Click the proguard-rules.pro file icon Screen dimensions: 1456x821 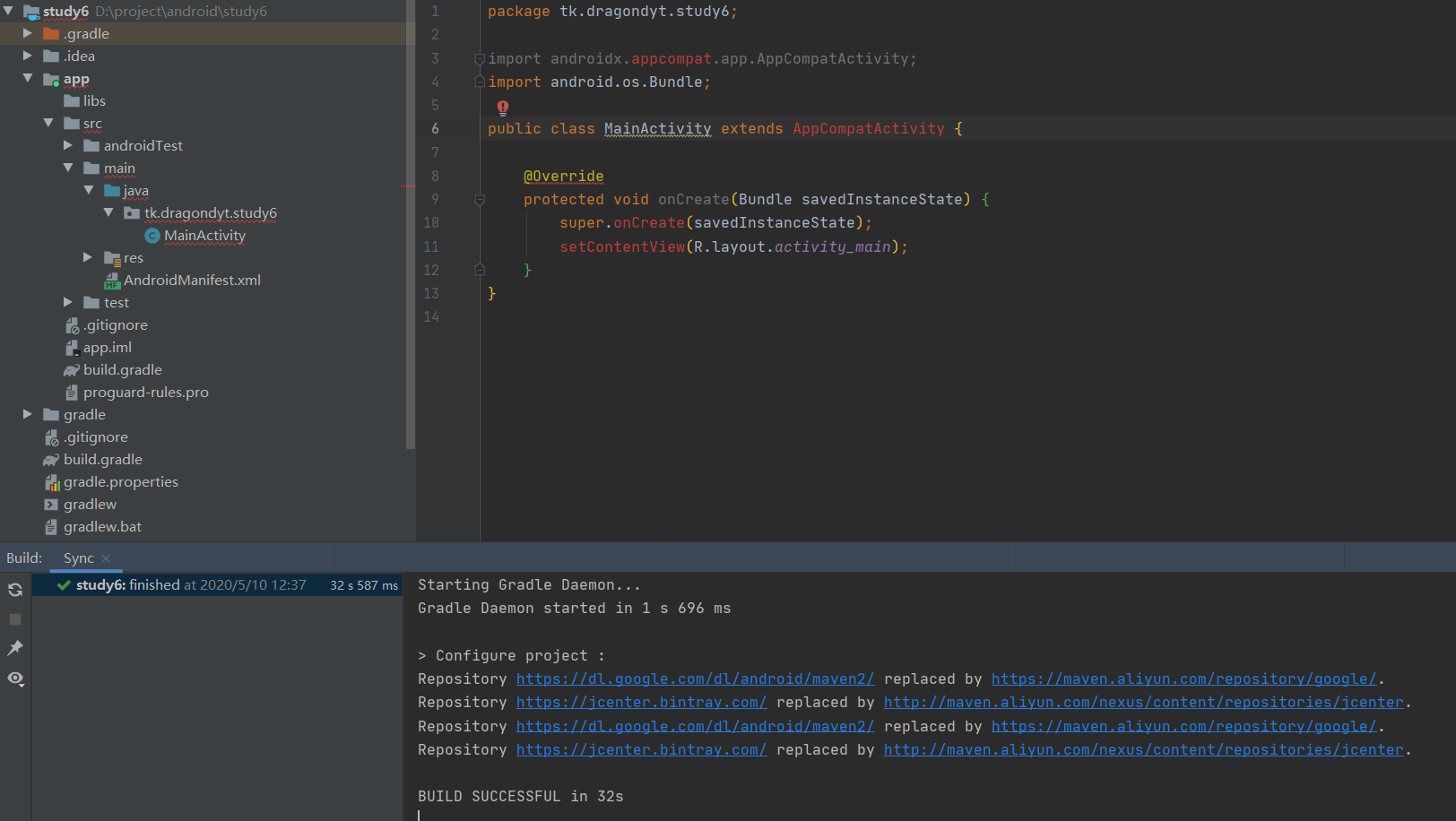click(x=72, y=393)
